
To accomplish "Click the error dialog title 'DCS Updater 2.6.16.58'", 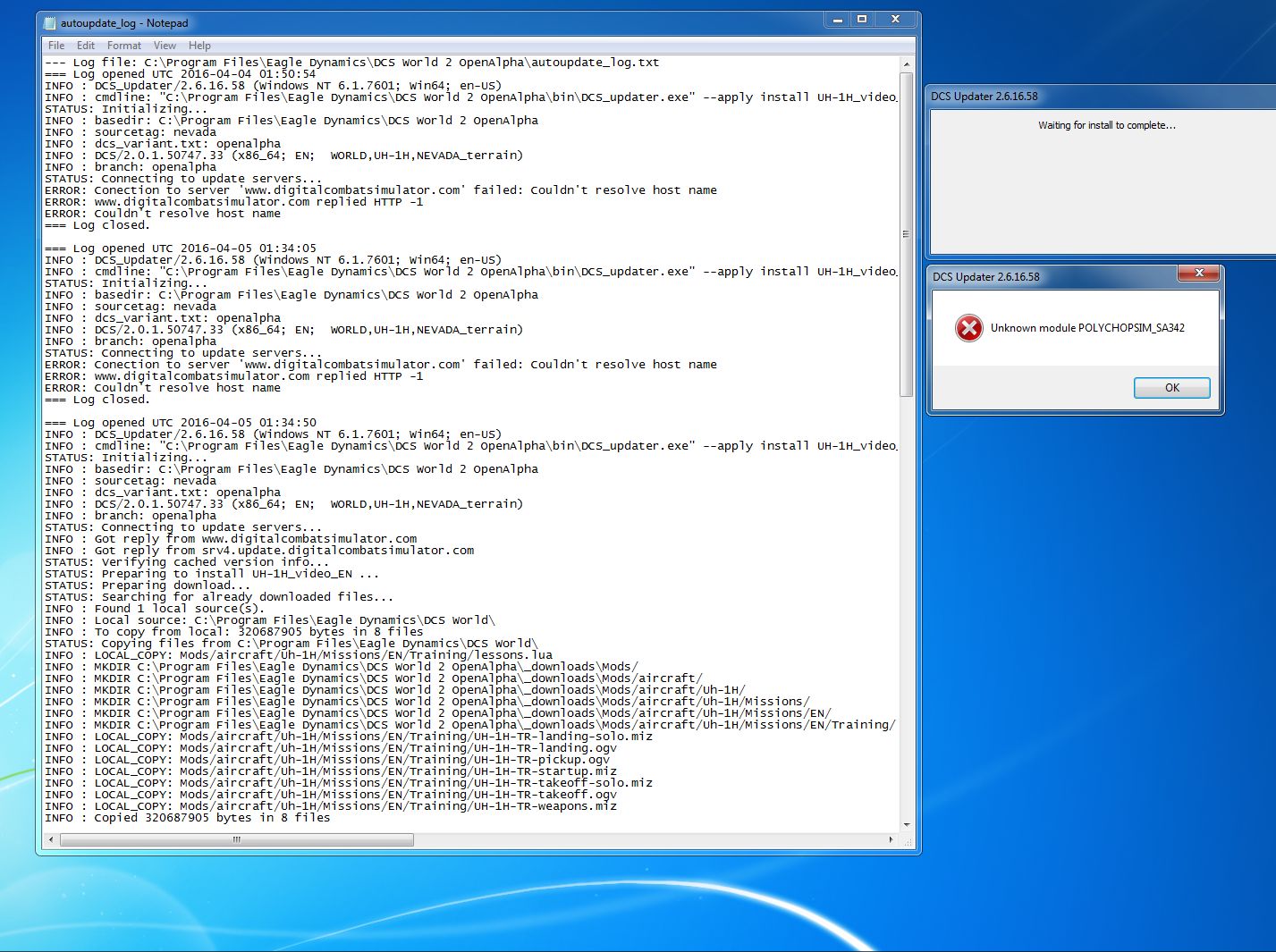I will [x=986, y=277].
